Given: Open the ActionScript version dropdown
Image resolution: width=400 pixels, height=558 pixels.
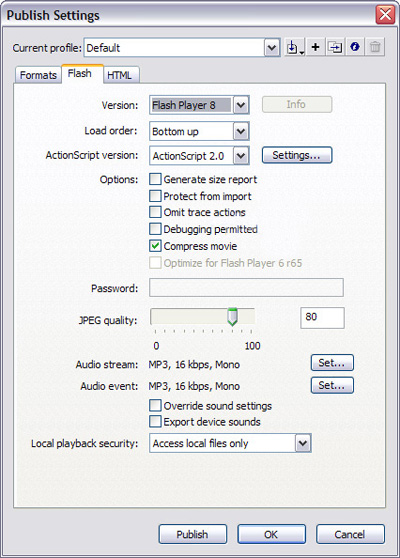Looking at the screenshot, I should [x=241, y=156].
